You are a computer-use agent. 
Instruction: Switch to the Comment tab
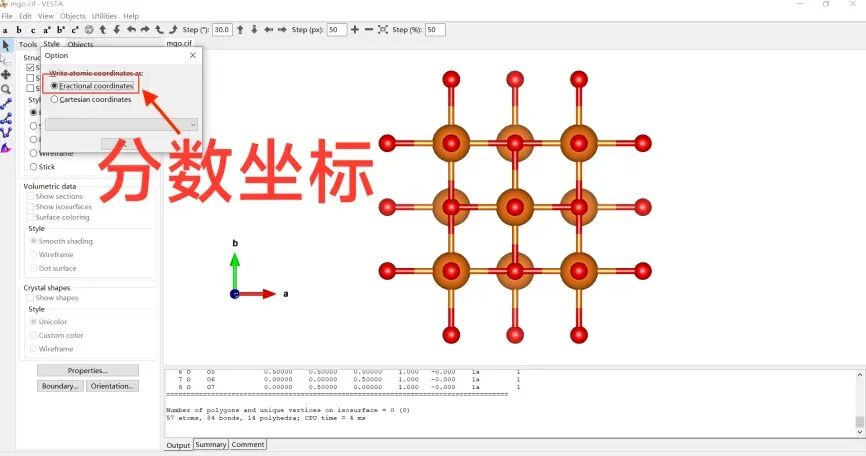point(248,444)
